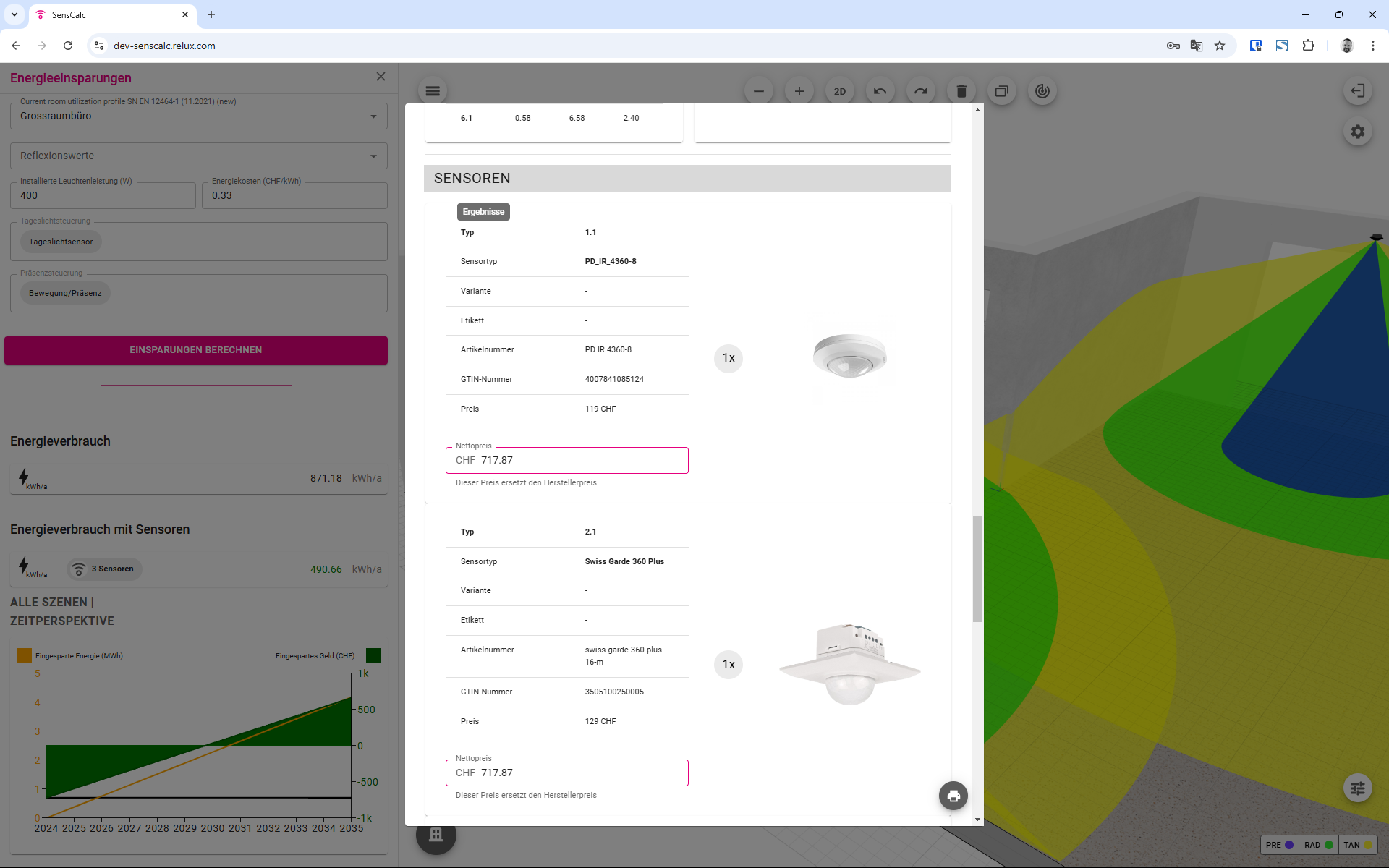Open the print dialog icon
Image resolution: width=1389 pixels, height=868 pixels.
[953, 795]
